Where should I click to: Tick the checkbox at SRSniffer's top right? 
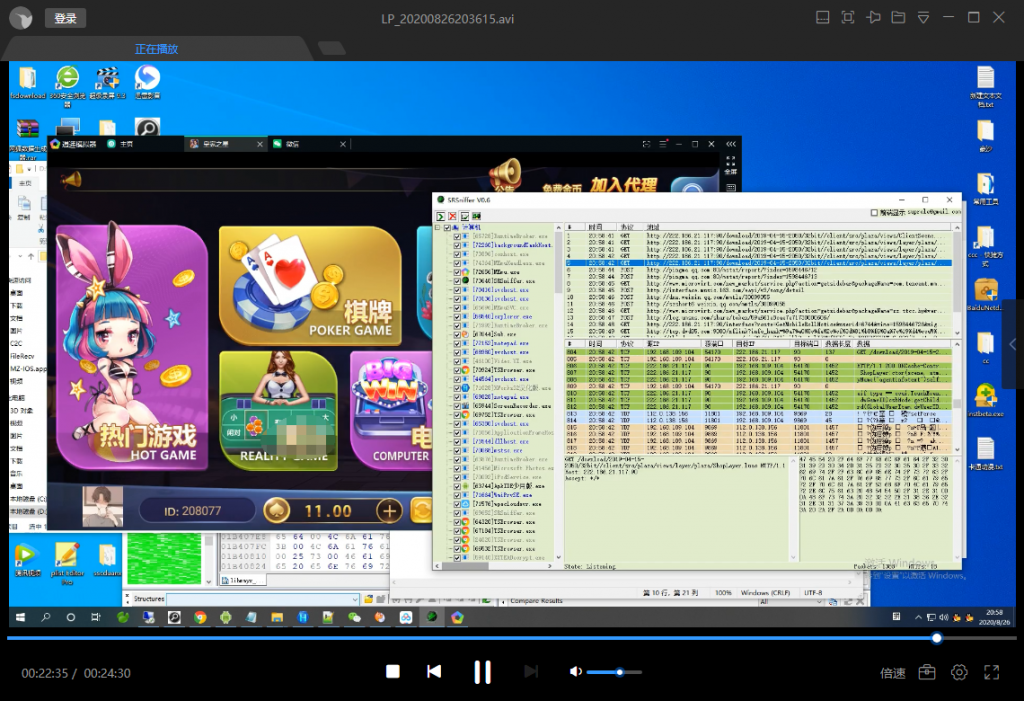[x=874, y=213]
